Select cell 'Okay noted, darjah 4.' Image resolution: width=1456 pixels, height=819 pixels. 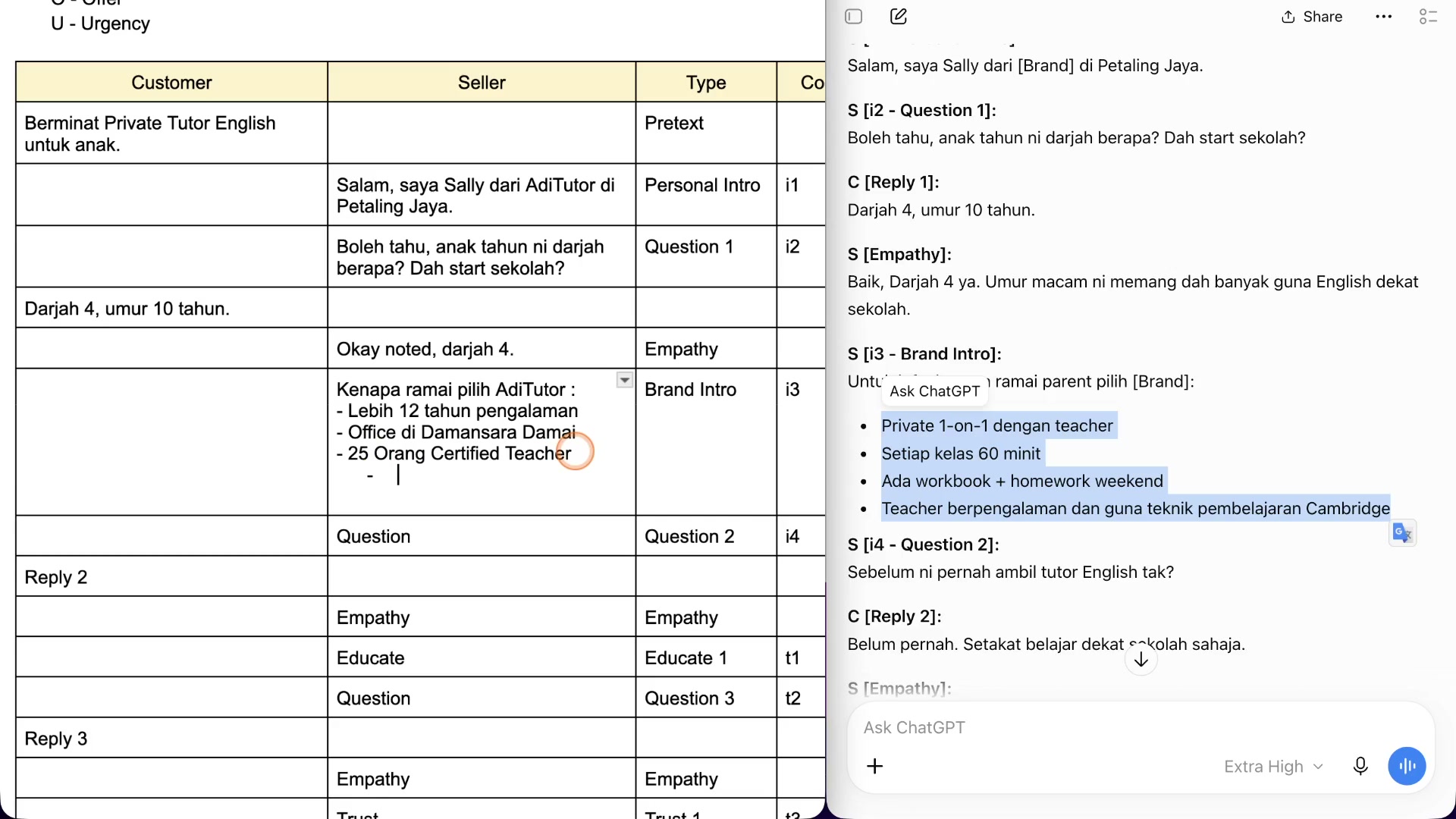coord(482,349)
